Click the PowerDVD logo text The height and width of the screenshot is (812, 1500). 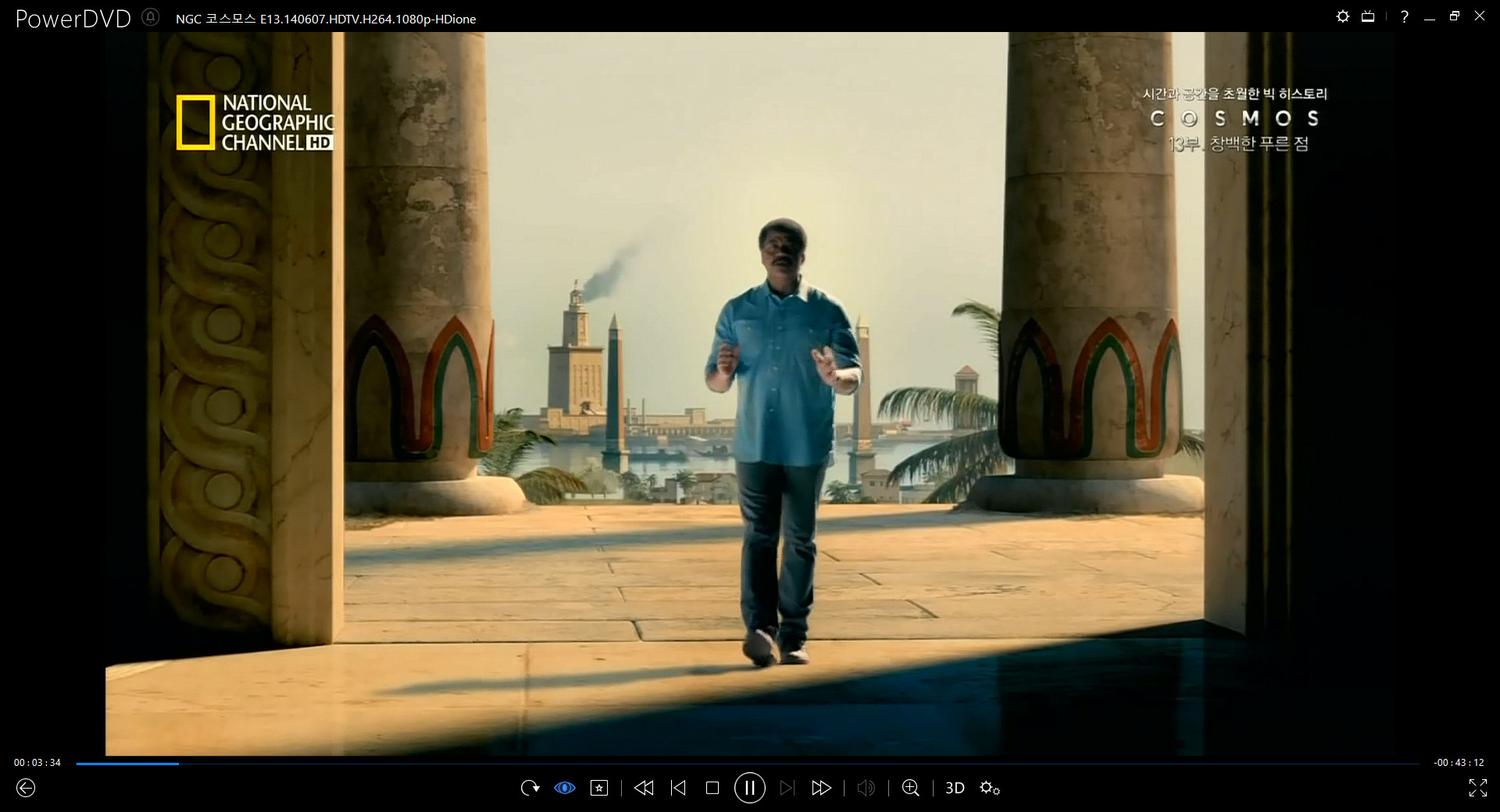click(x=73, y=18)
